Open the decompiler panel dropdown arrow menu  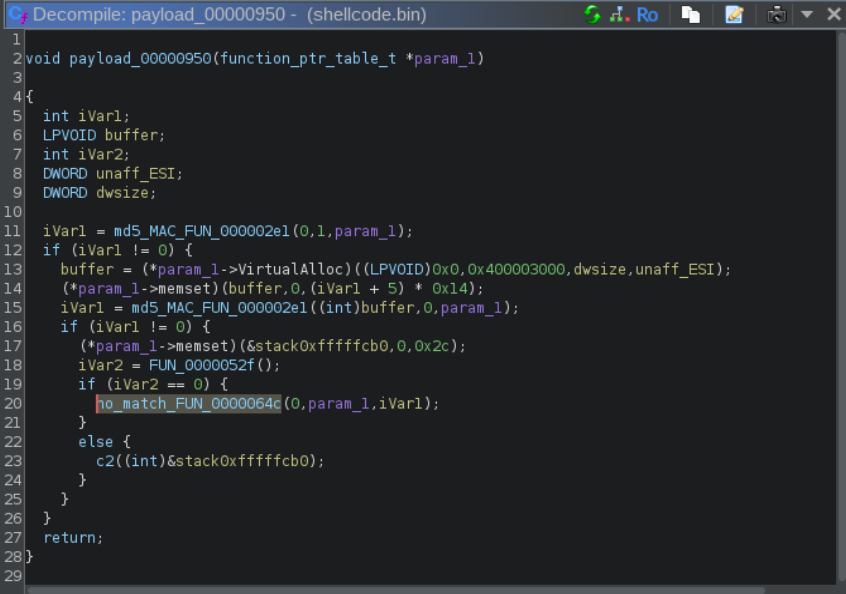(807, 15)
